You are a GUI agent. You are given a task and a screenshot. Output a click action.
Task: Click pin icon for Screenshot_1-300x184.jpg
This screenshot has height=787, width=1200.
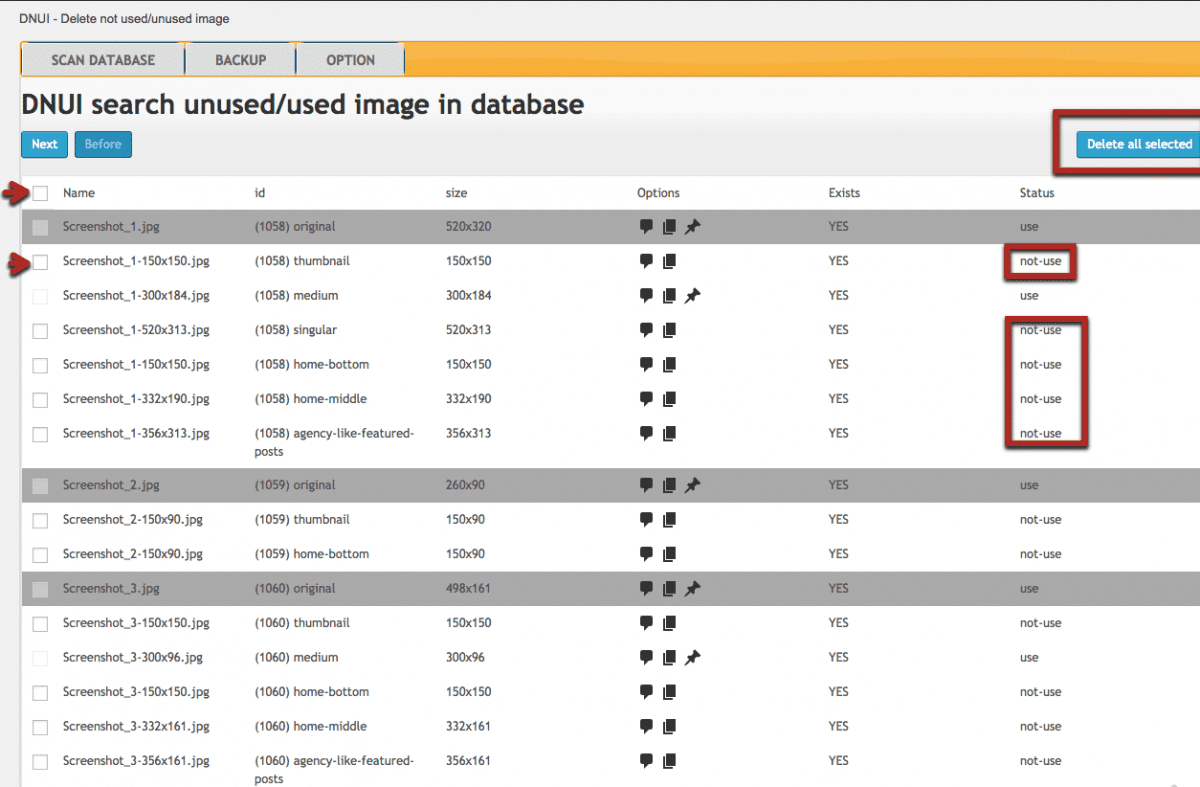[692, 296]
